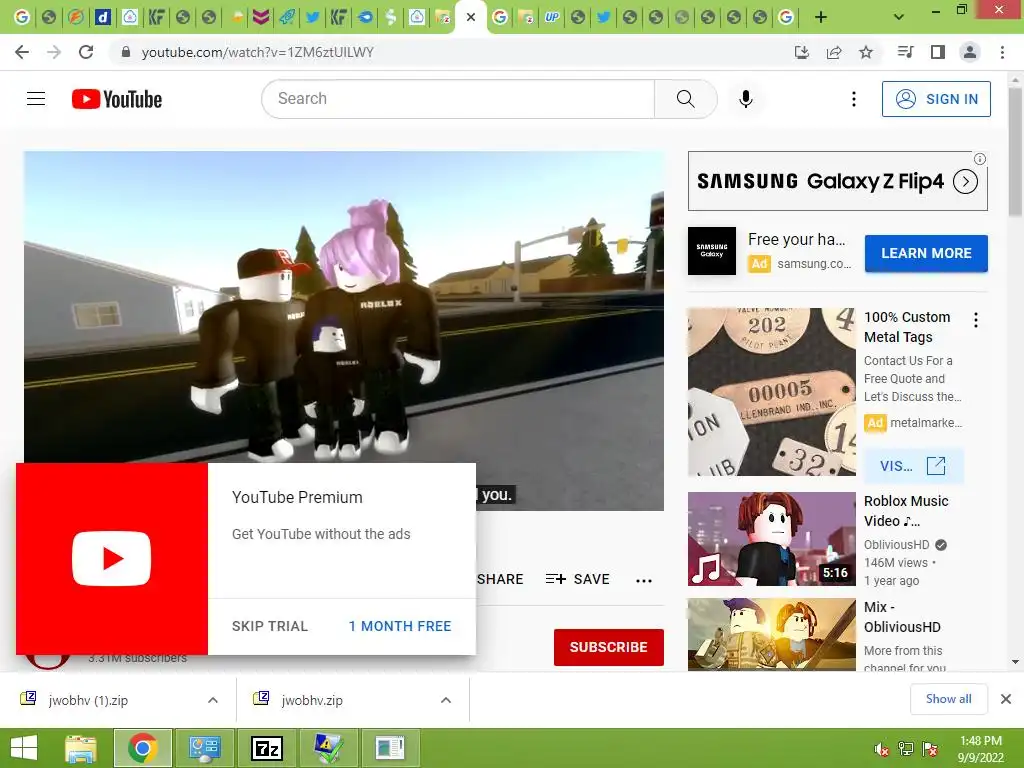Go back with the browser back arrow
Screen dimensions: 1024x768
[x=22, y=52]
